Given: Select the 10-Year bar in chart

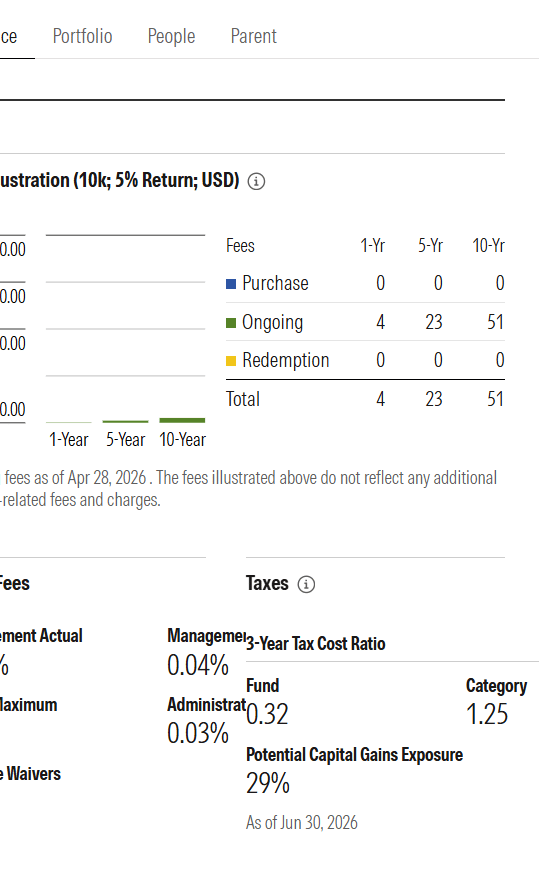Looking at the screenshot, I should (182, 420).
